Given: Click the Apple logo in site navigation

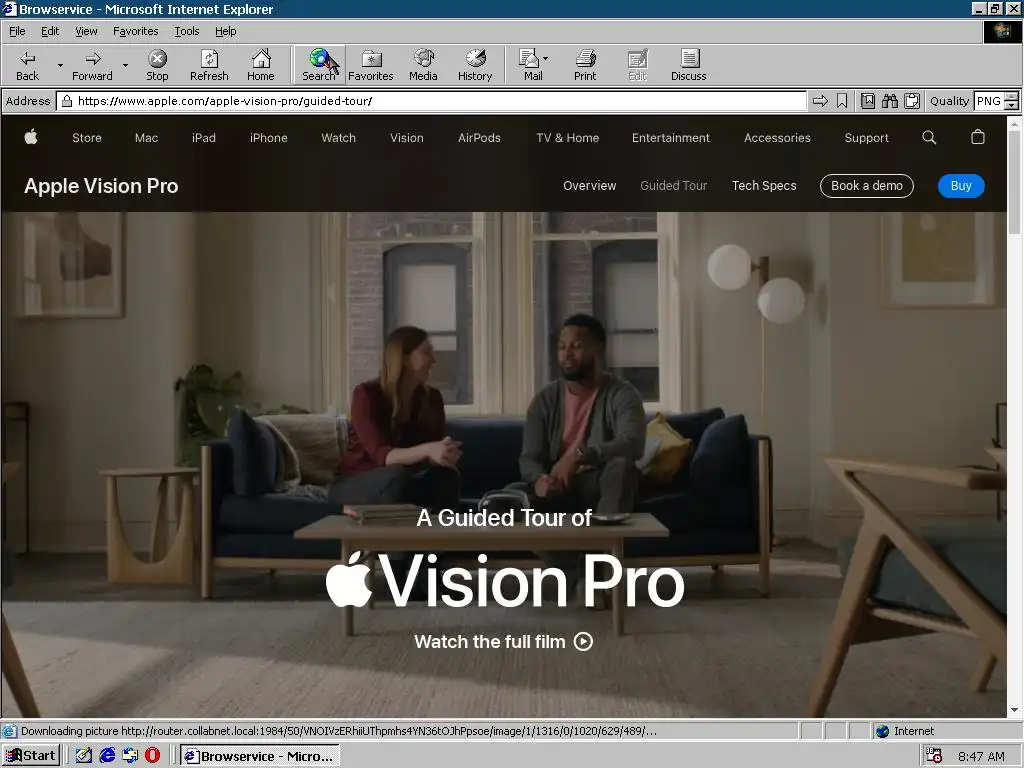Looking at the screenshot, I should [31, 137].
